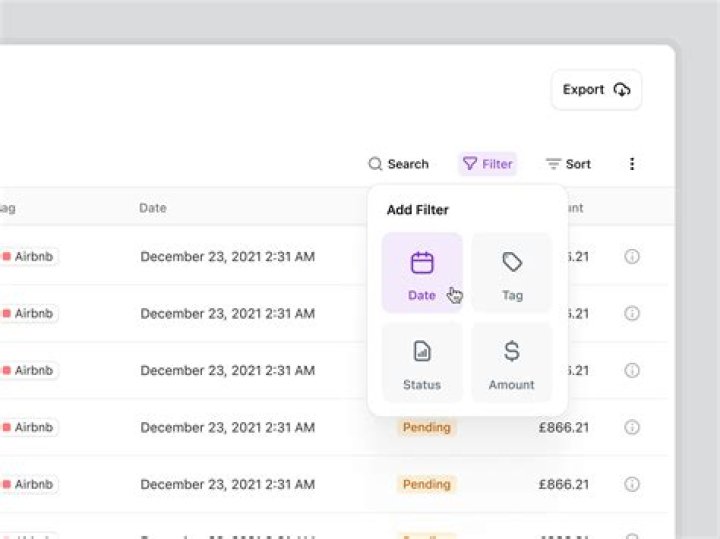Open the three-dot more options menu
Viewport: 720px width, 539px height.
coord(632,164)
